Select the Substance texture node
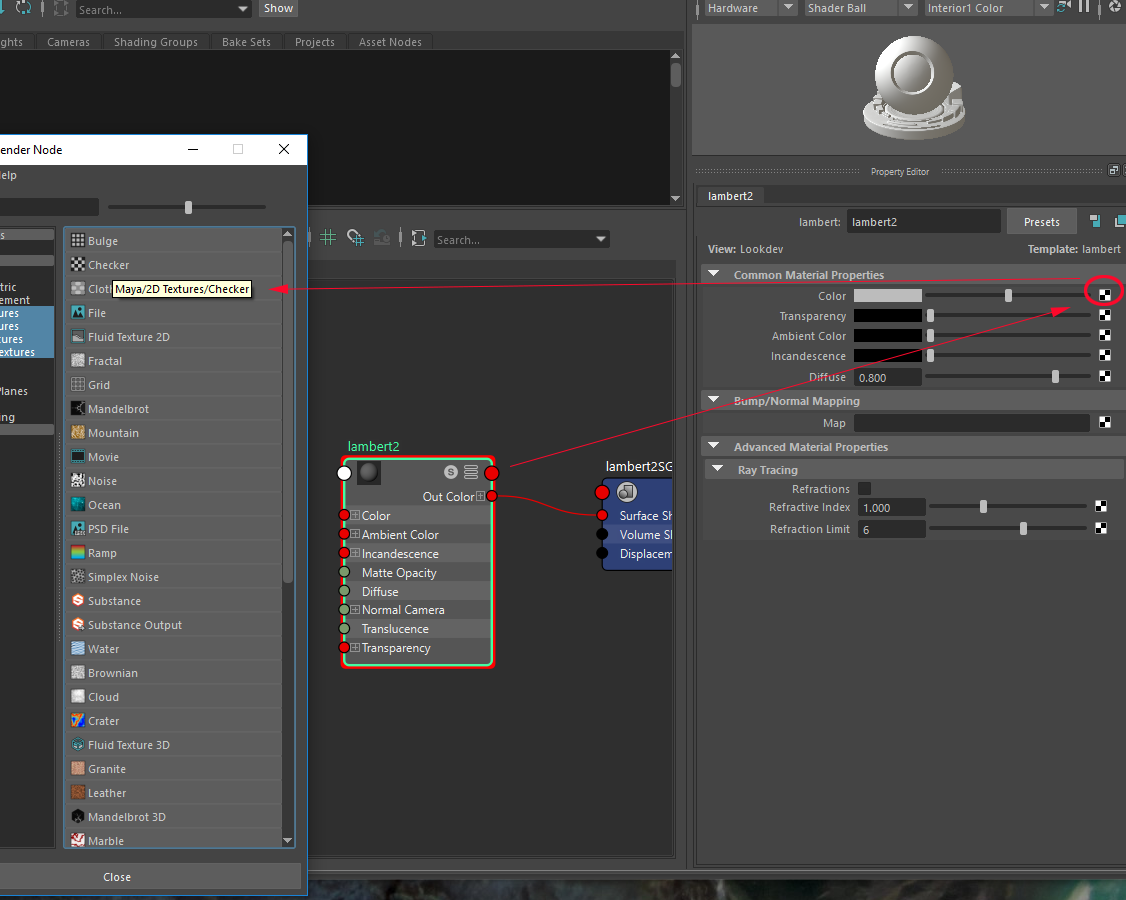This screenshot has width=1126, height=900. [114, 601]
